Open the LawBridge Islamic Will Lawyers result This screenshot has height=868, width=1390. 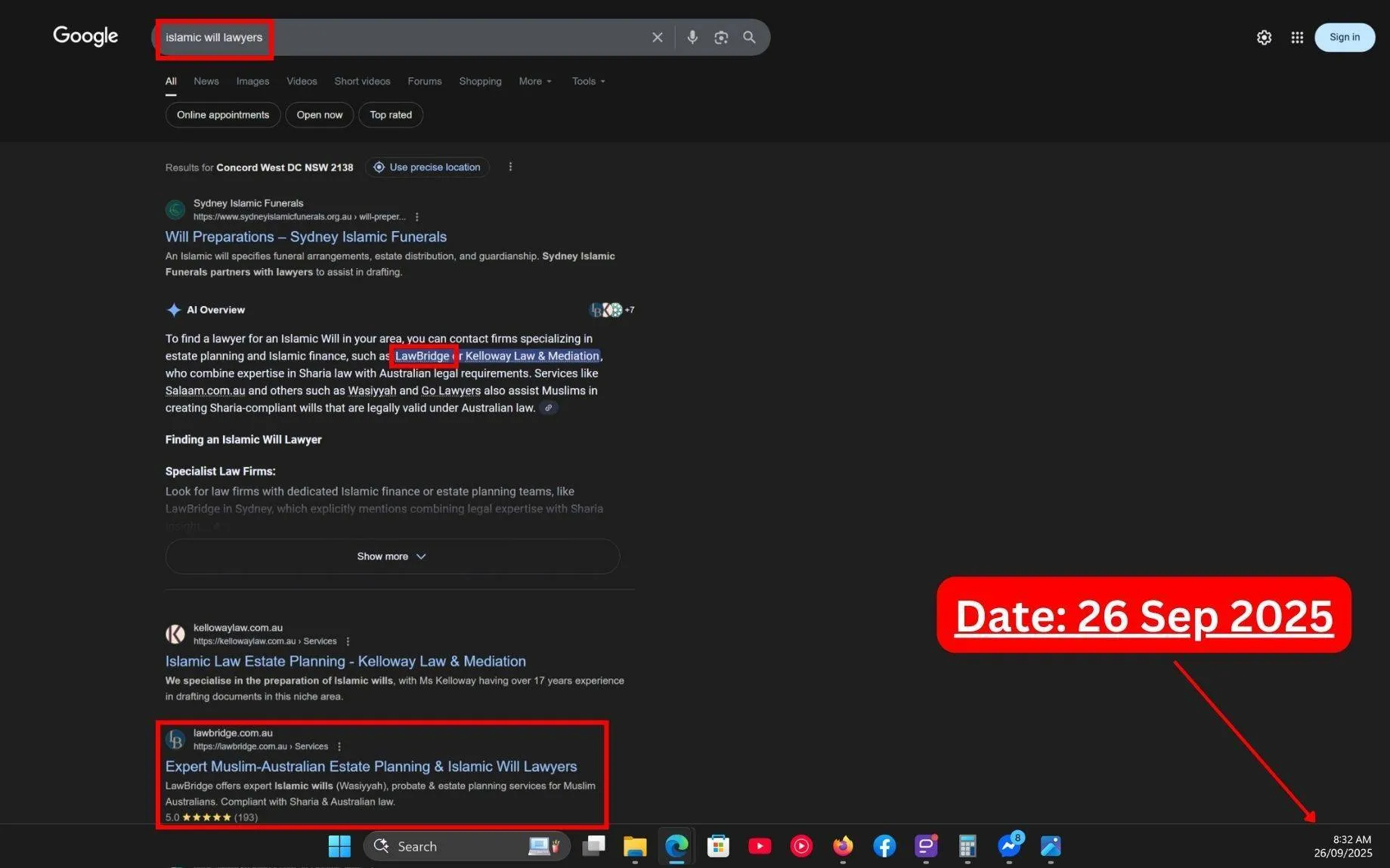tap(371, 766)
